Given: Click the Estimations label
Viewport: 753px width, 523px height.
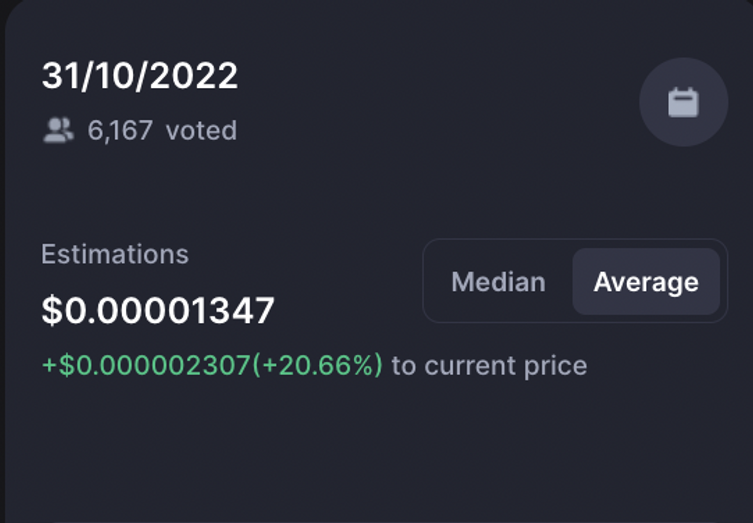Looking at the screenshot, I should [x=115, y=254].
